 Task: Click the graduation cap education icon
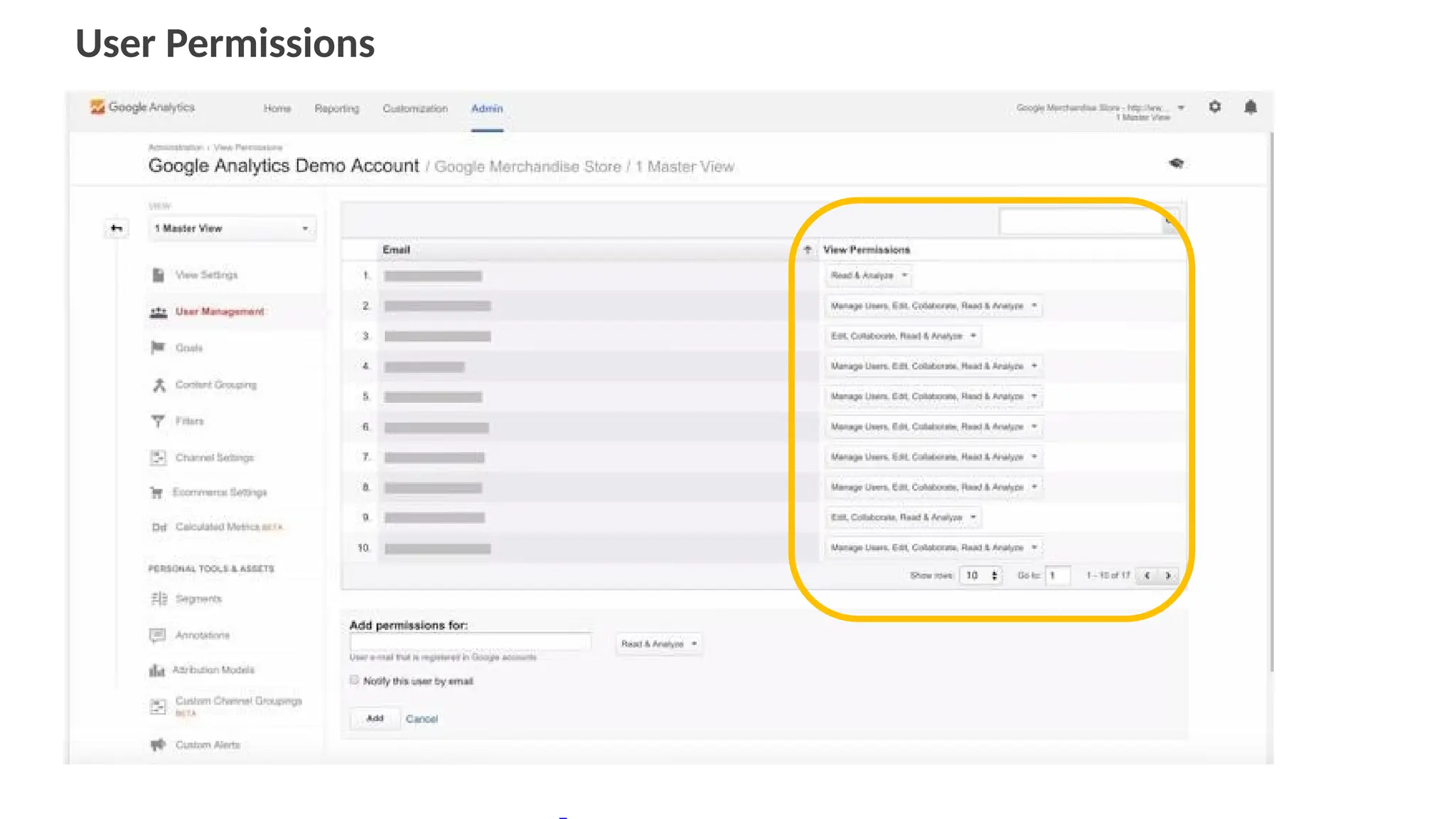tap(1177, 164)
